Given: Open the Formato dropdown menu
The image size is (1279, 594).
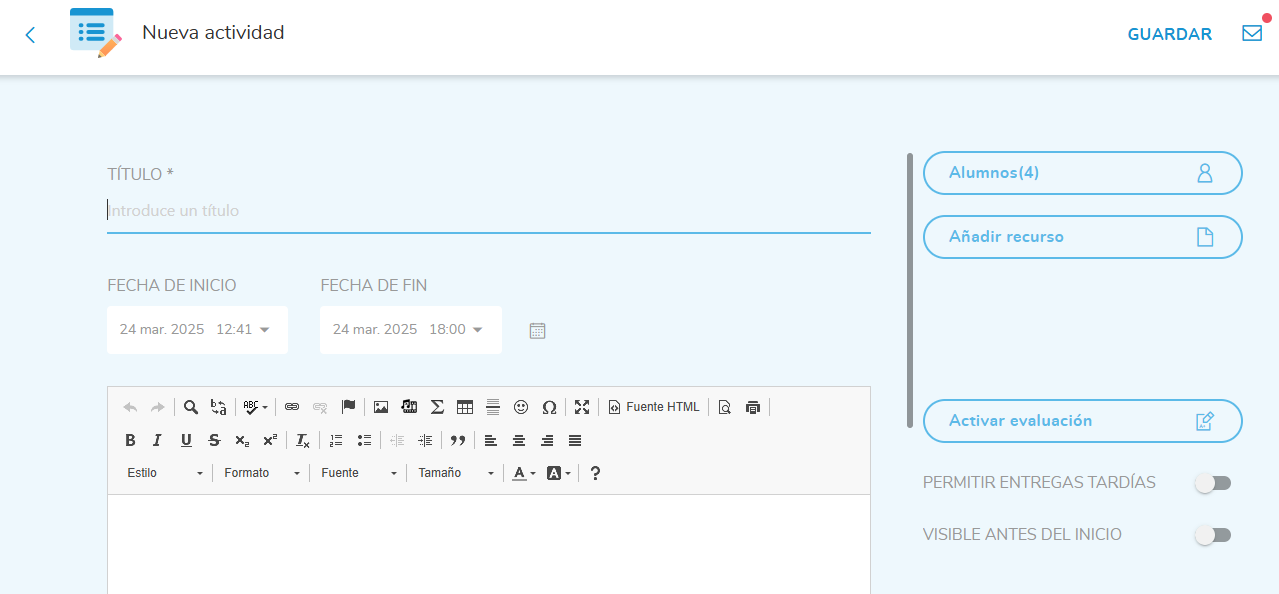Looking at the screenshot, I should 262,473.
